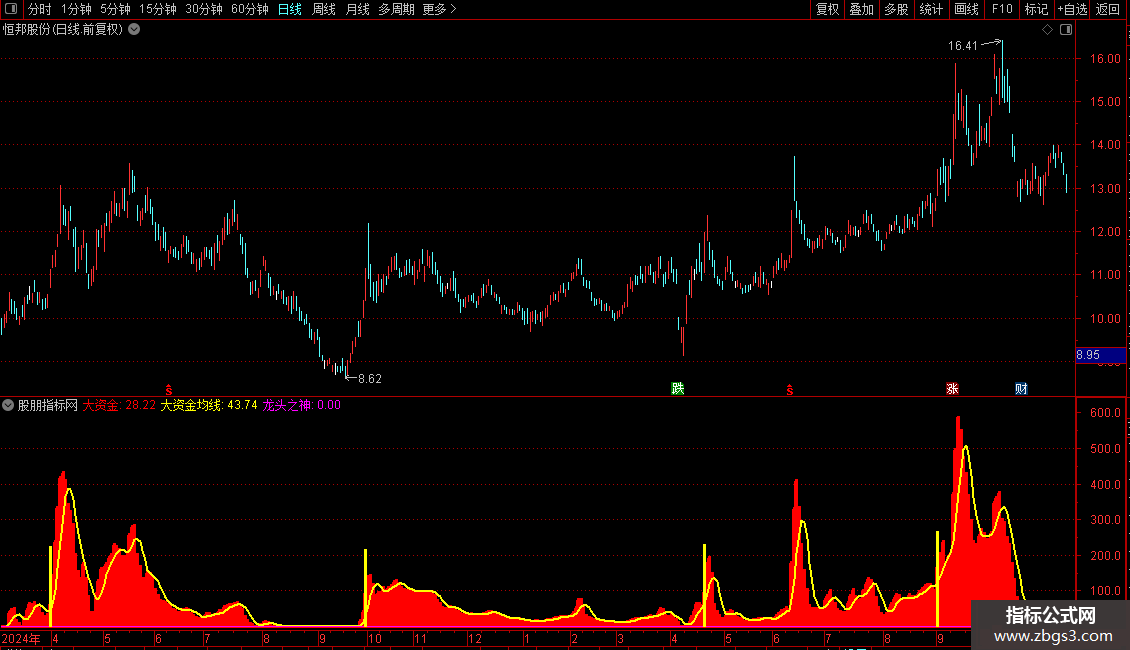Viewport: 1130px width, 650px height.
Task: Open the 复权 adjustment menu
Action: [x=827, y=9]
